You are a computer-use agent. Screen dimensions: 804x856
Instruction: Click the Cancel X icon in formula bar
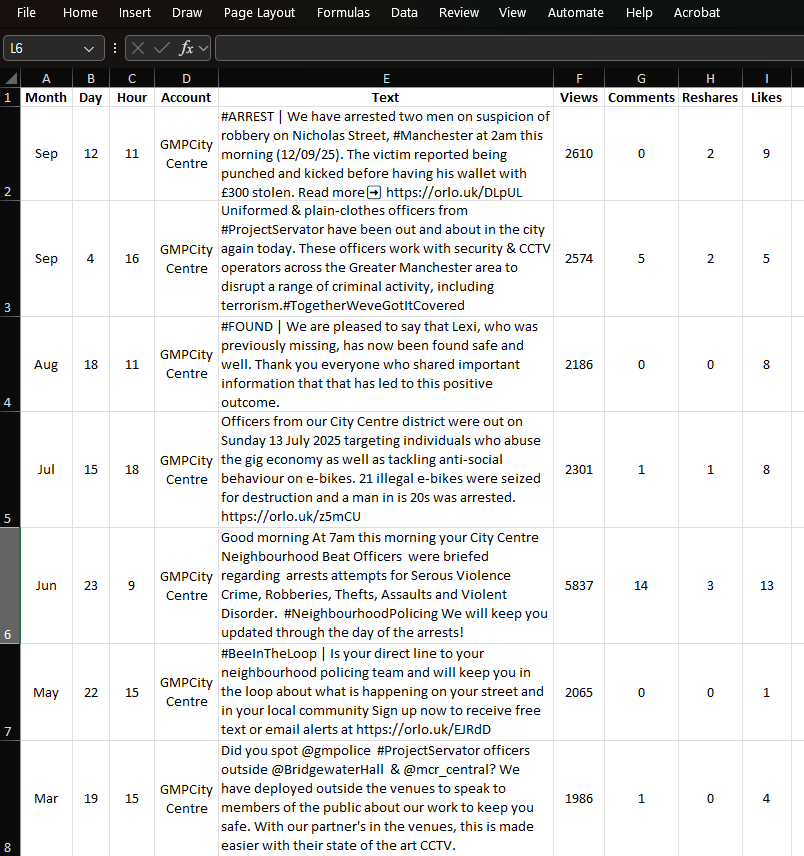(138, 48)
